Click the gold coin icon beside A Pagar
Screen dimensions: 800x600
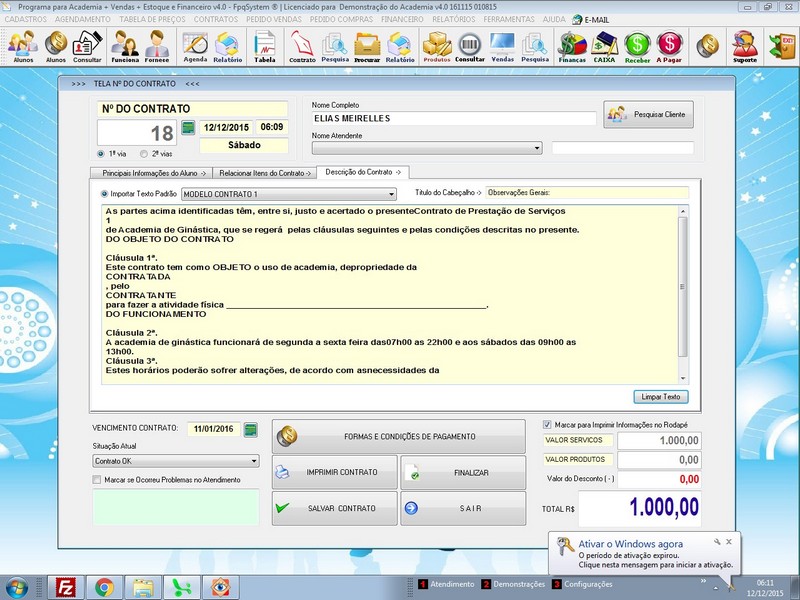pyautogui.click(x=708, y=46)
